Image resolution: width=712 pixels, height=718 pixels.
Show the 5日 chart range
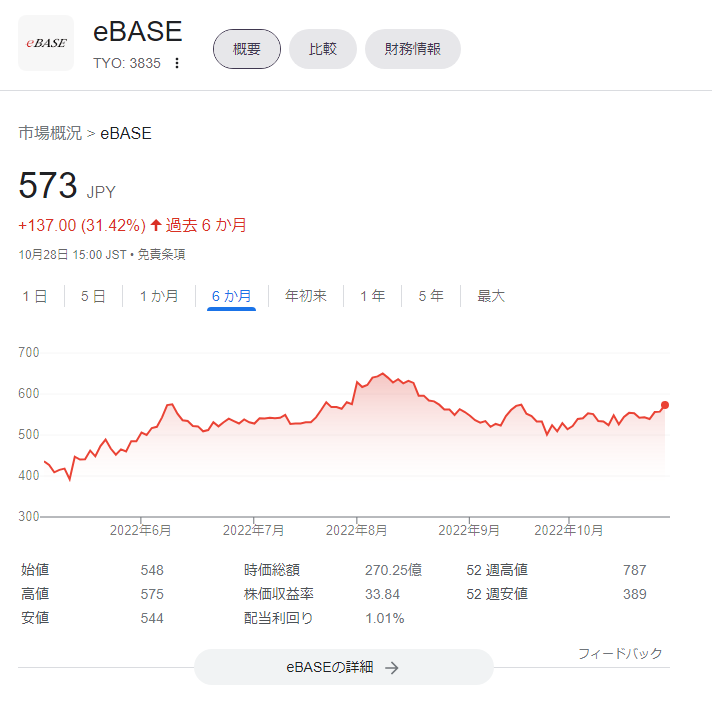click(x=93, y=296)
